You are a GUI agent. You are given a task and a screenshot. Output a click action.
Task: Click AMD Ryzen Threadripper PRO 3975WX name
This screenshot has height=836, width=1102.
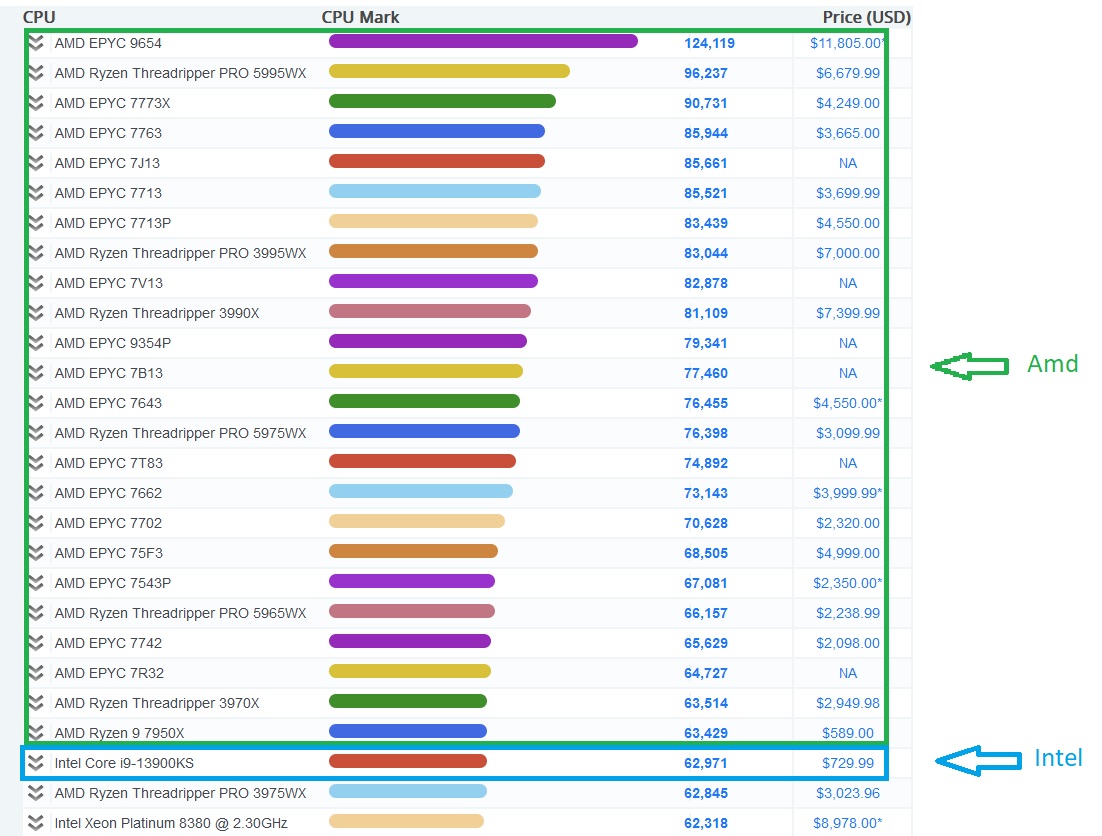181,793
